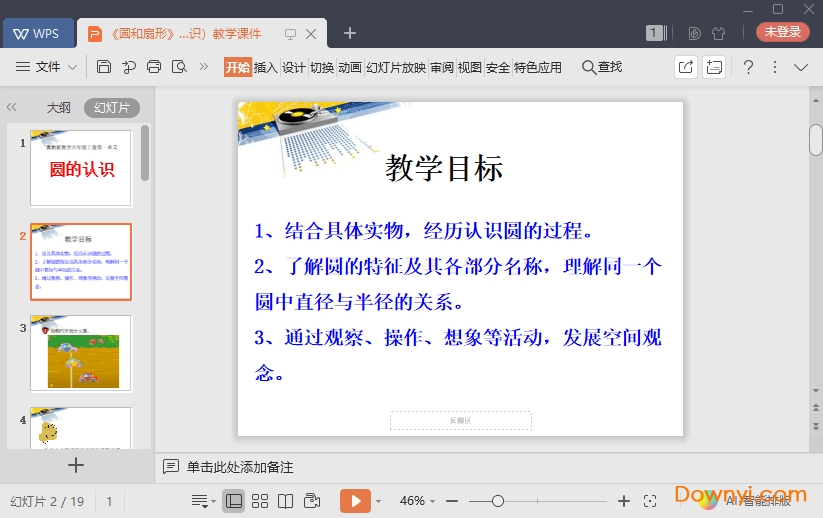Open the 文件 hamburger menu
The height and width of the screenshot is (518, 823).
[x=38, y=67]
